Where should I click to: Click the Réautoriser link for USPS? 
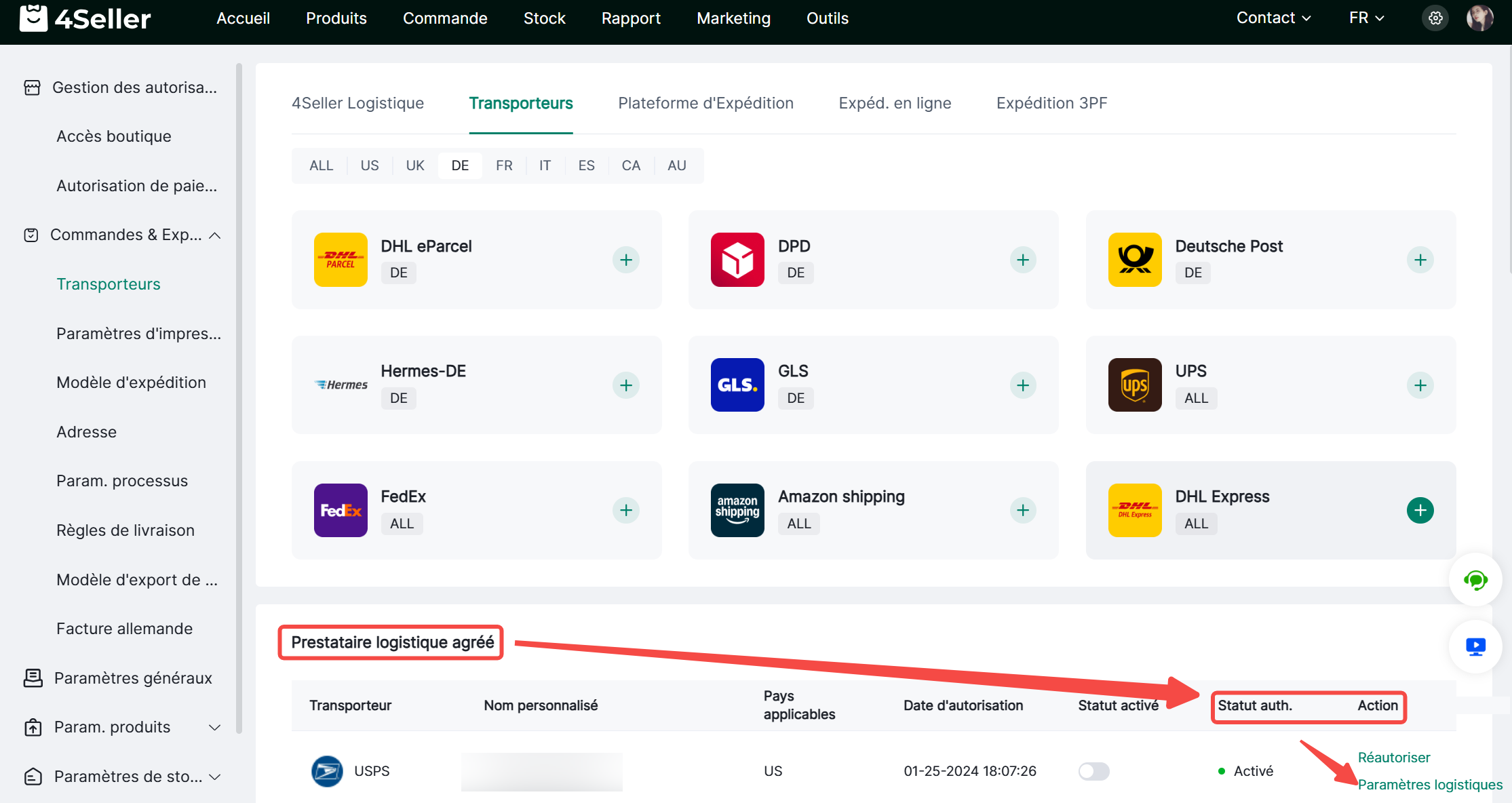[x=1393, y=758]
